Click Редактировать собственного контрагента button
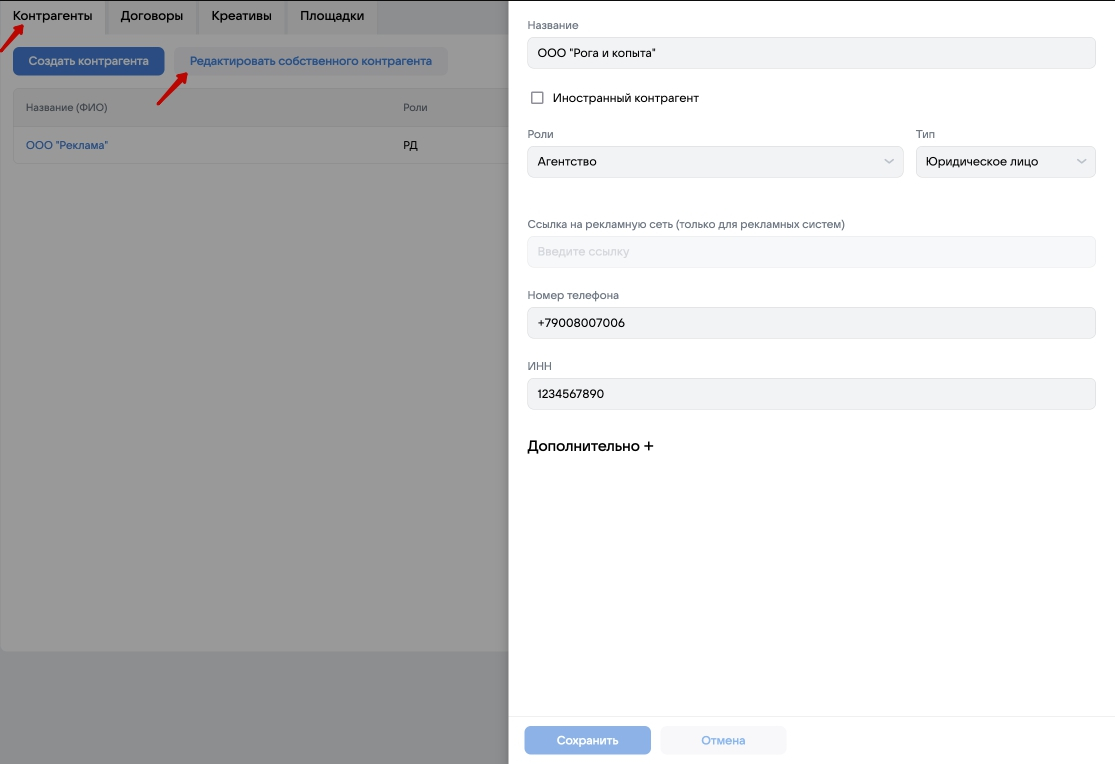 click(310, 61)
